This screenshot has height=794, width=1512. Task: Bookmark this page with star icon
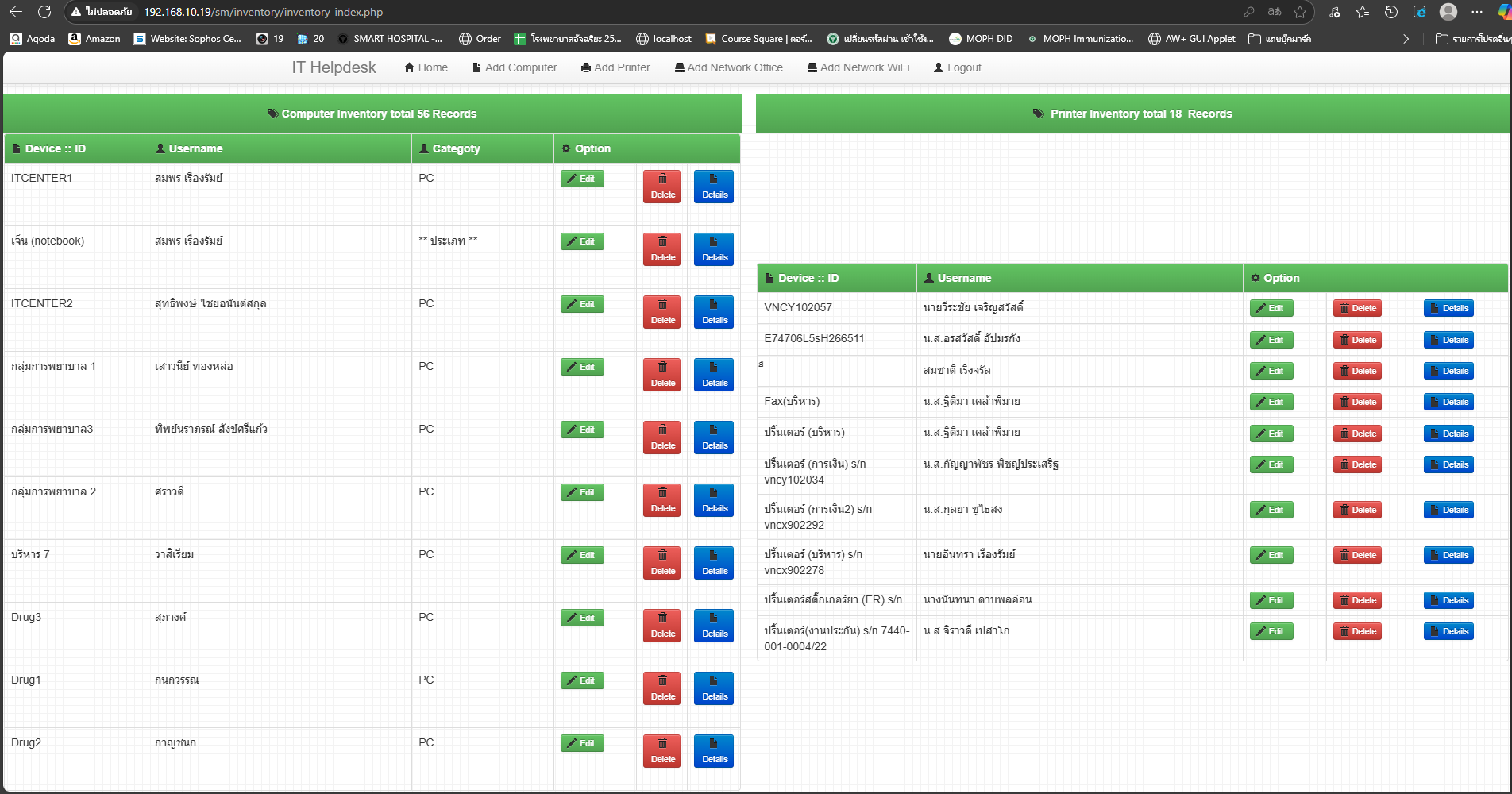coord(1300,12)
